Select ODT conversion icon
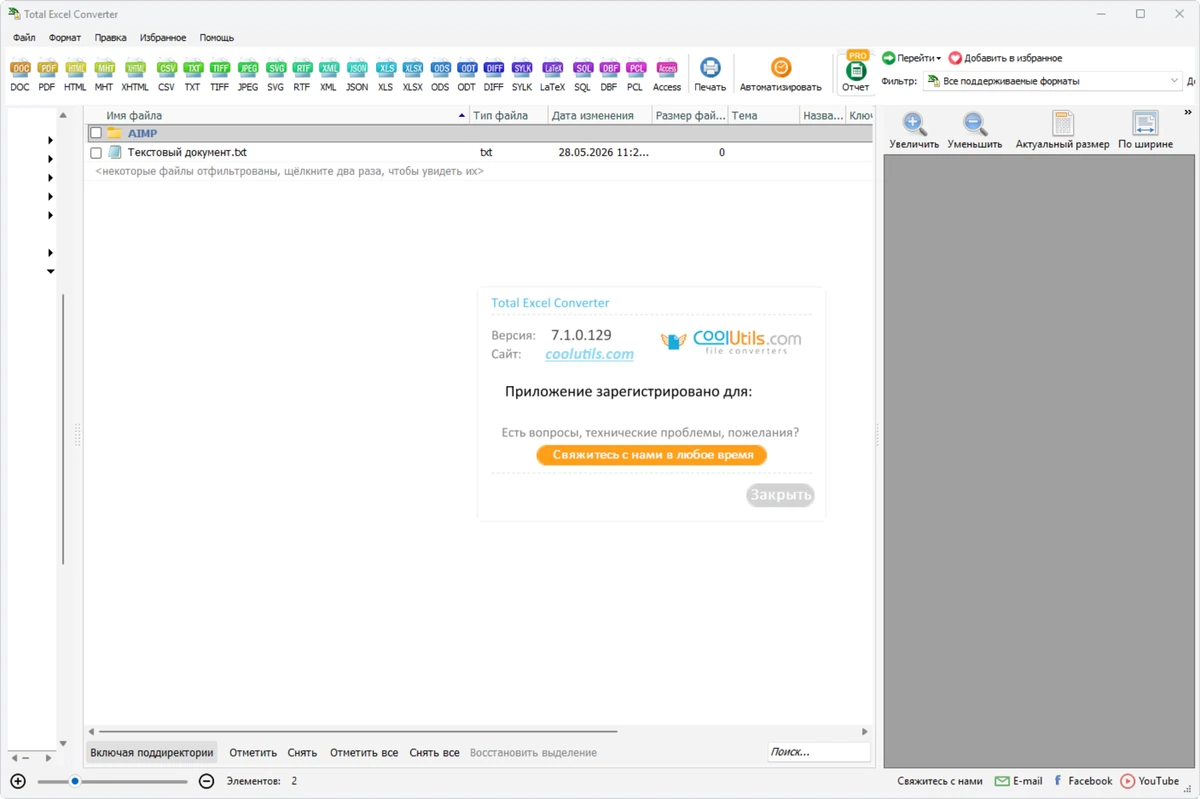This screenshot has width=1200, height=799. click(467, 75)
